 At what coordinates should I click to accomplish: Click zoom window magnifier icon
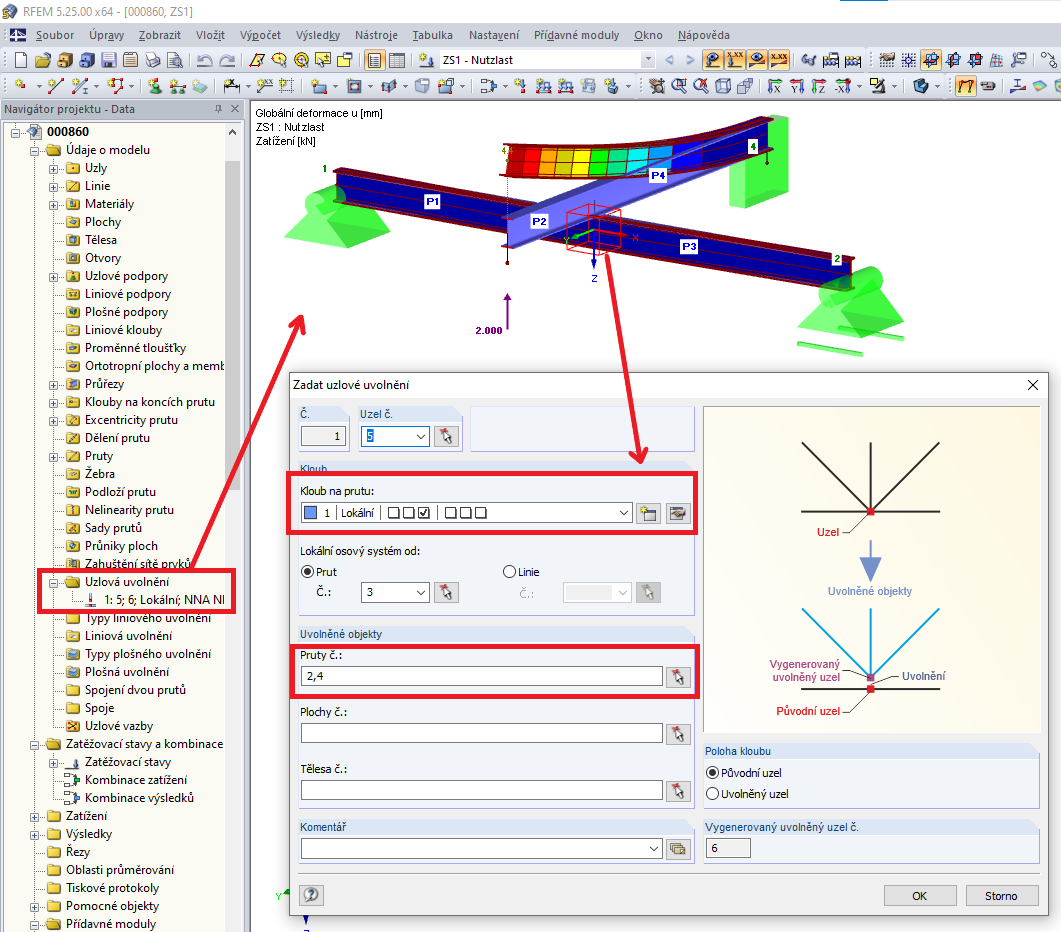(x=679, y=86)
